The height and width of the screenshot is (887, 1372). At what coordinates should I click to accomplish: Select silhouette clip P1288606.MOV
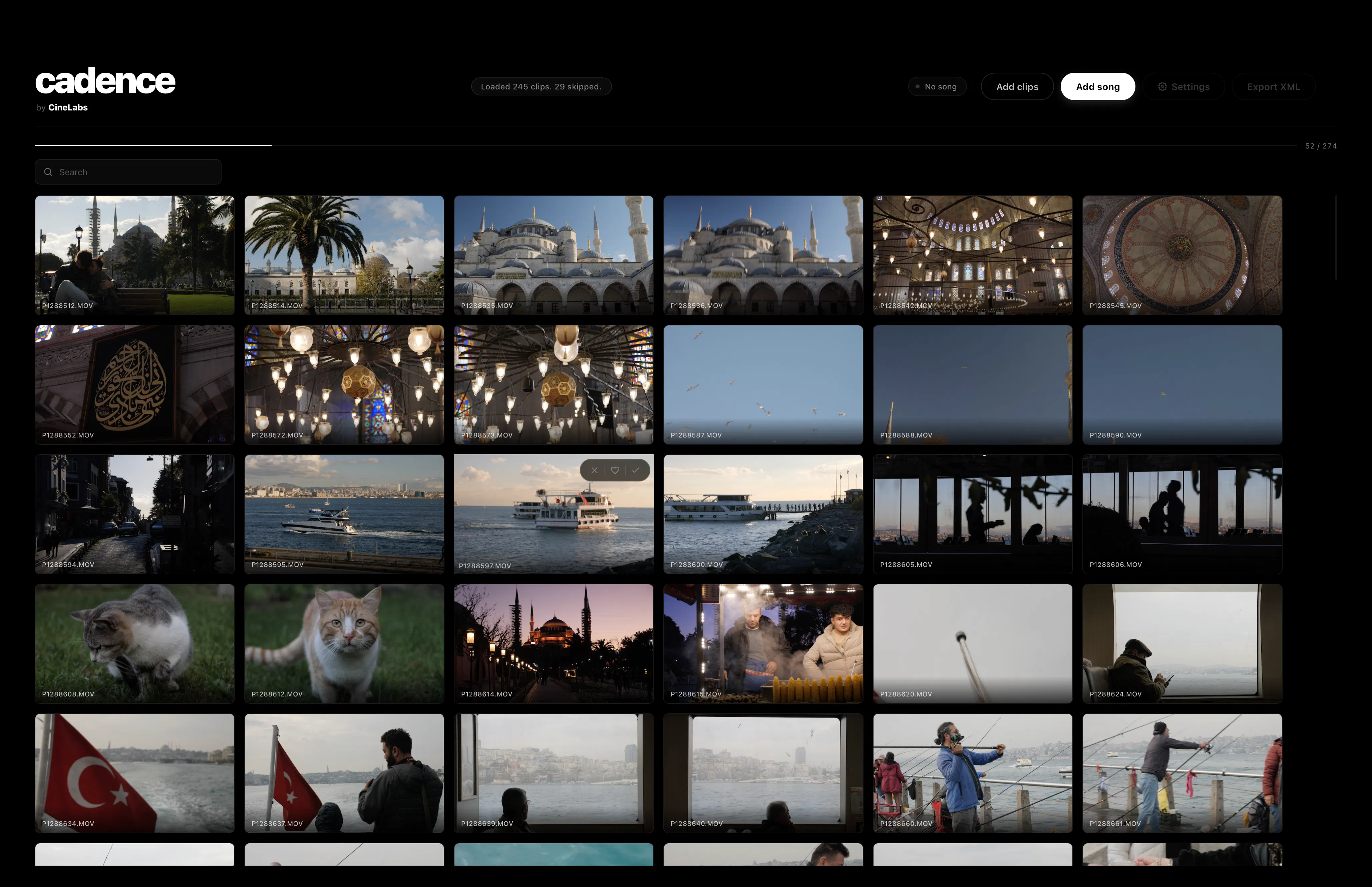[1182, 514]
